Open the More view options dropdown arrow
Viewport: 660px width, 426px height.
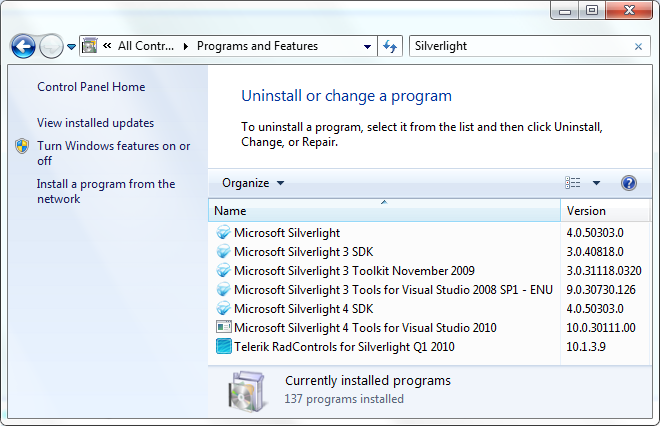tap(596, 183)
